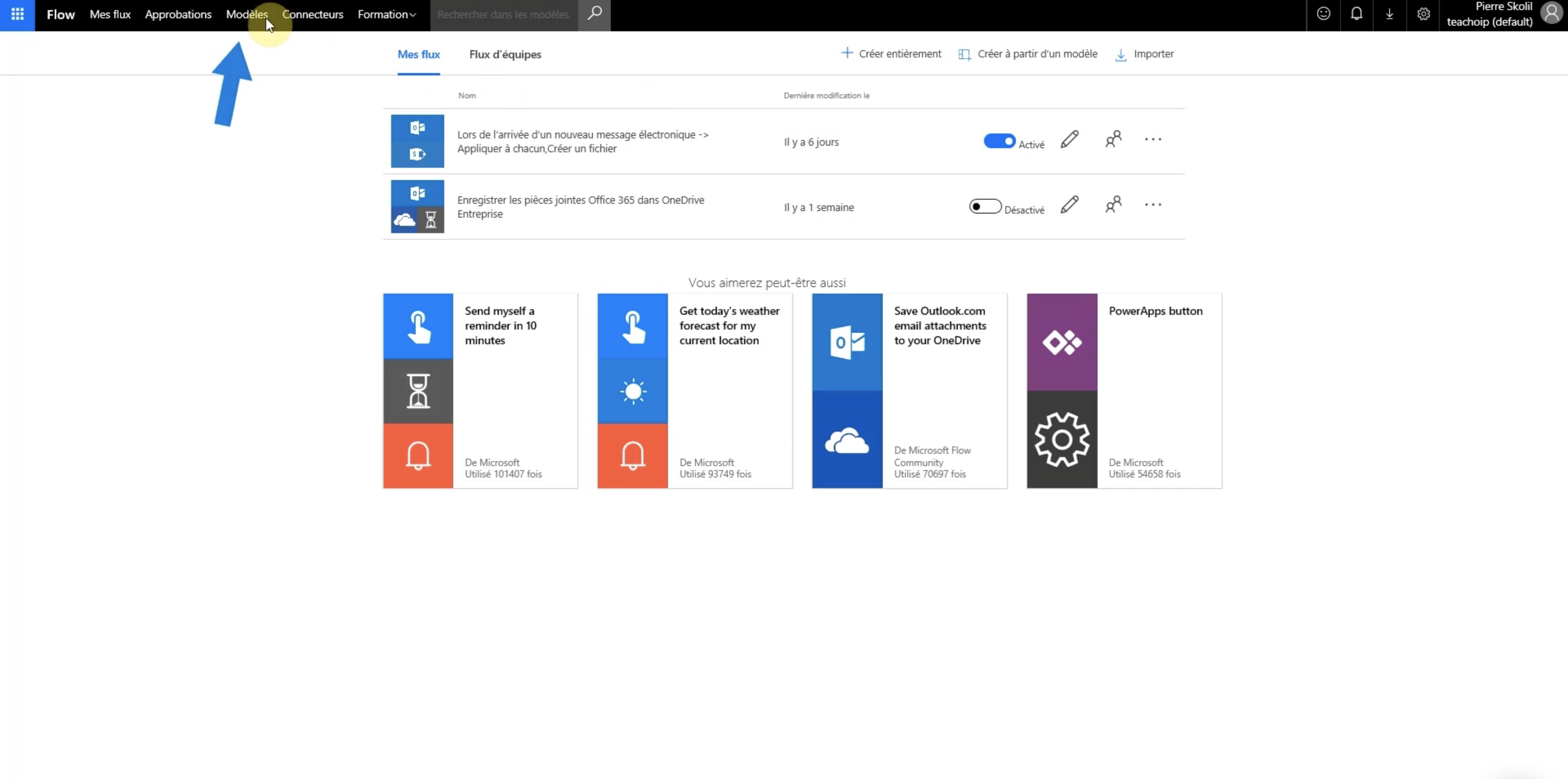Open 'Save Outlook.com email attachments' title
1568x779 pixels.
pyautogui.click(x=940, y=325)
